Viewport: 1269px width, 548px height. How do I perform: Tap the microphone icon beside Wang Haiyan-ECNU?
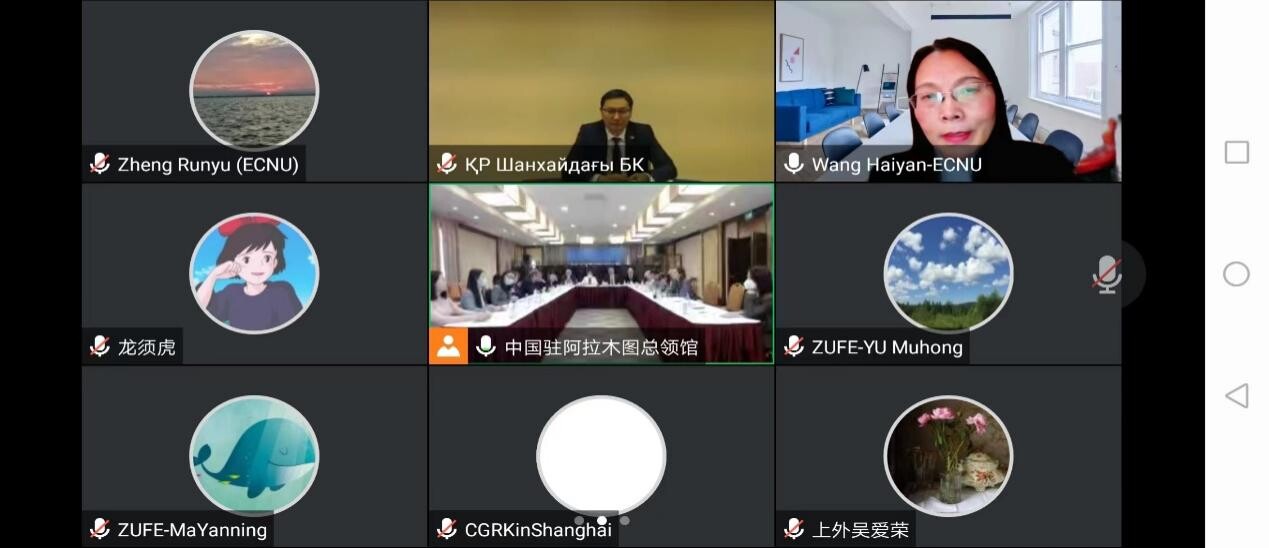[x=794, y=164]
